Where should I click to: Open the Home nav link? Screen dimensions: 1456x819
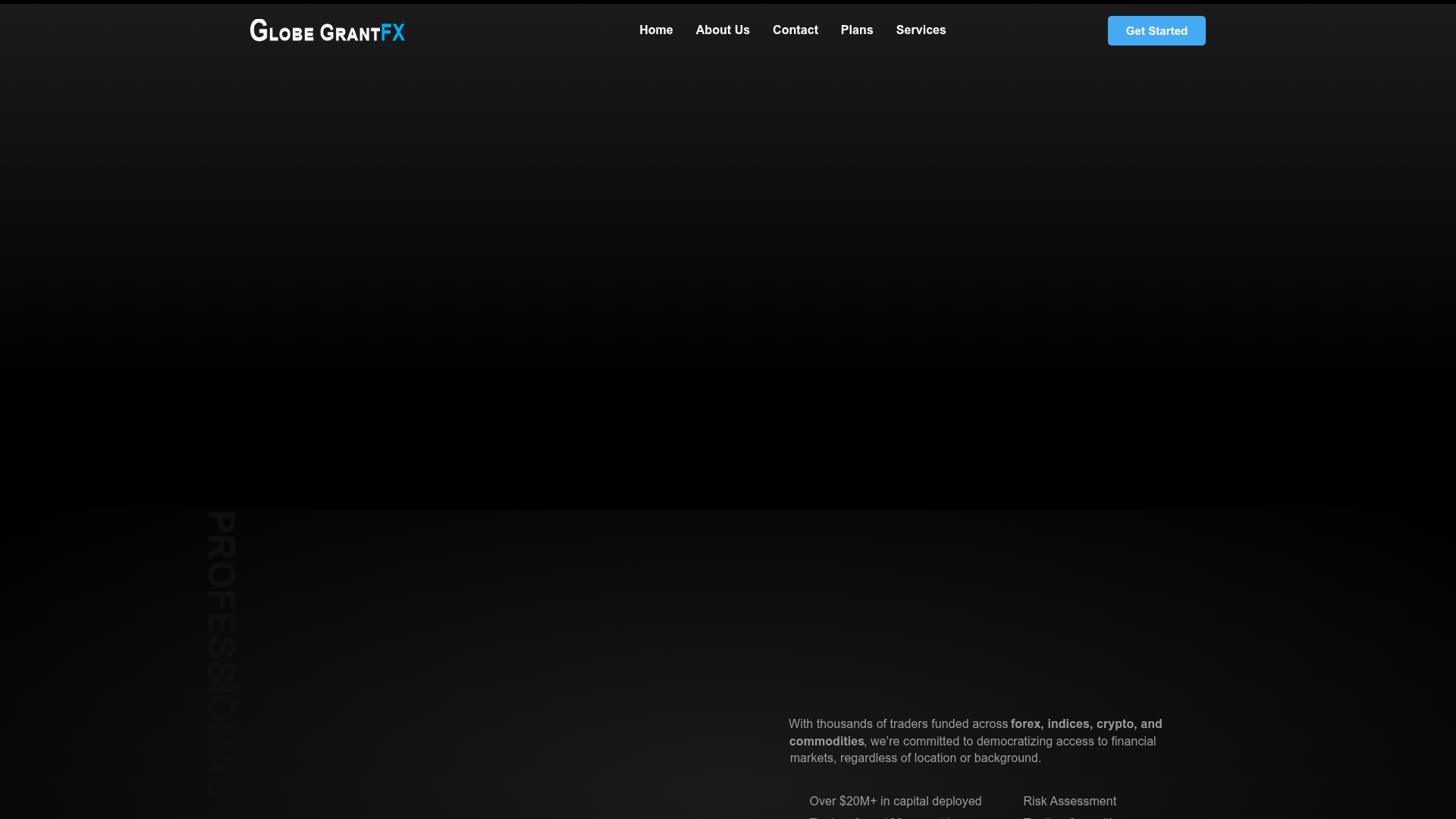click(x=655, y=30)
